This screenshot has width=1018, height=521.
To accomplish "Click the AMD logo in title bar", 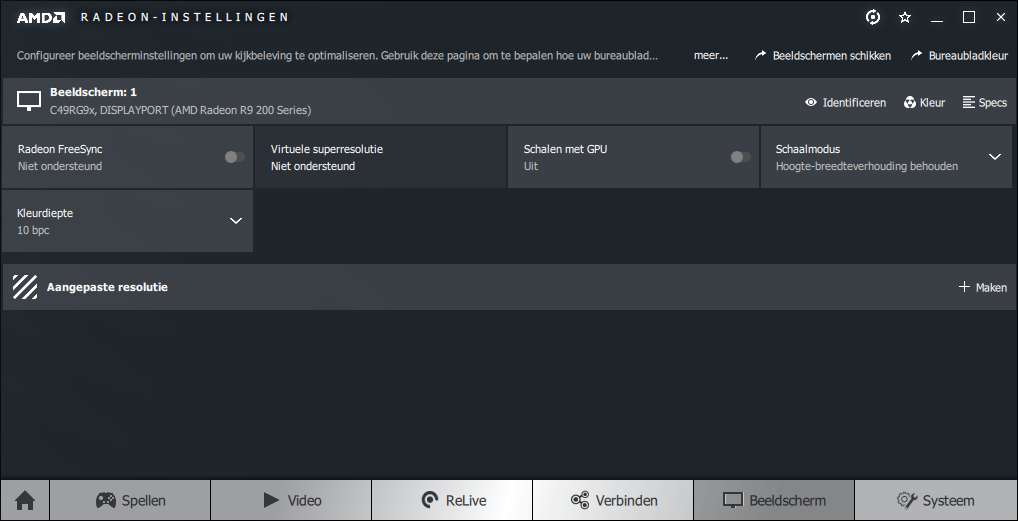I will tap(40, 18).
